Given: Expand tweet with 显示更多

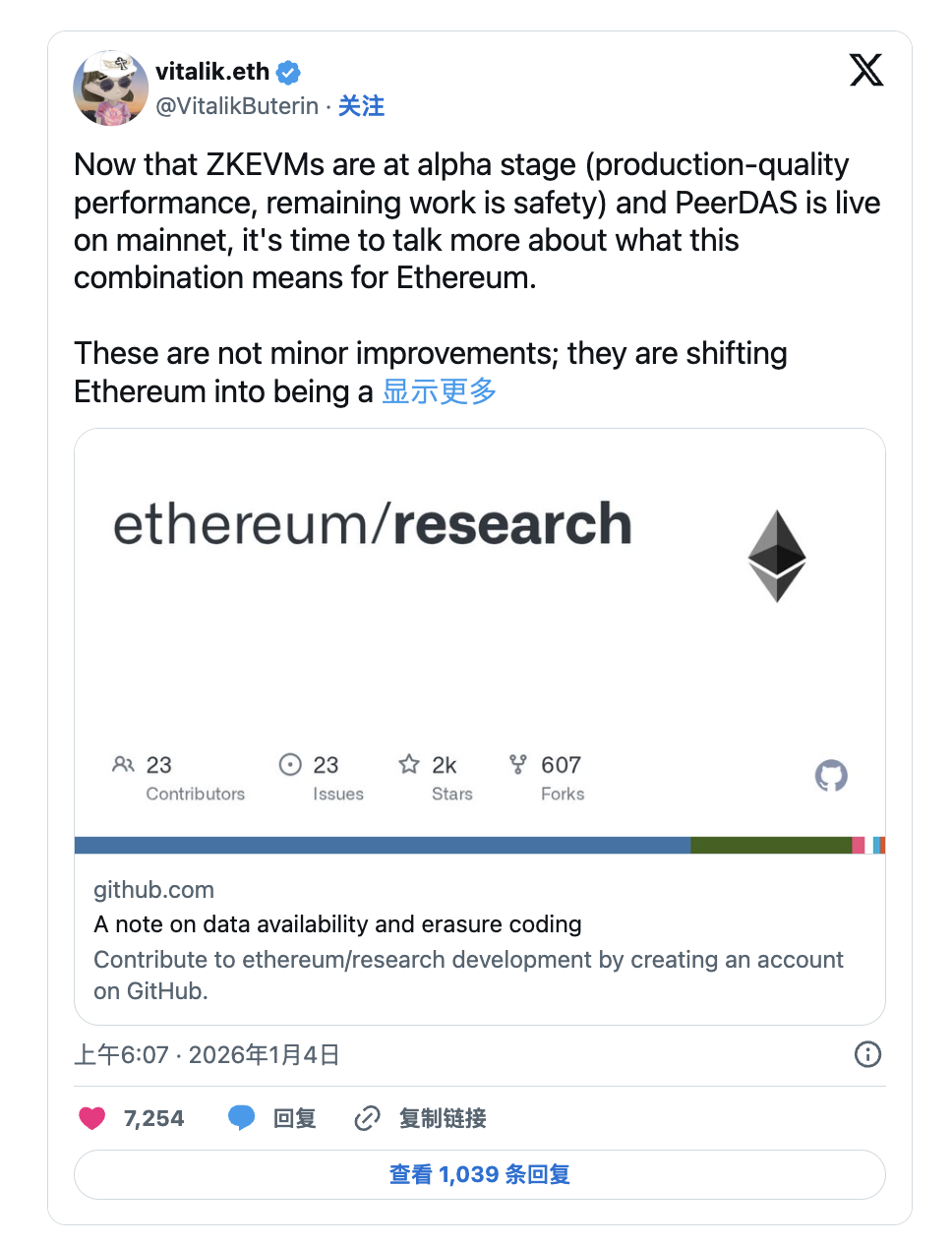Looking at the screenshot, I should click(x=439, y=391).
